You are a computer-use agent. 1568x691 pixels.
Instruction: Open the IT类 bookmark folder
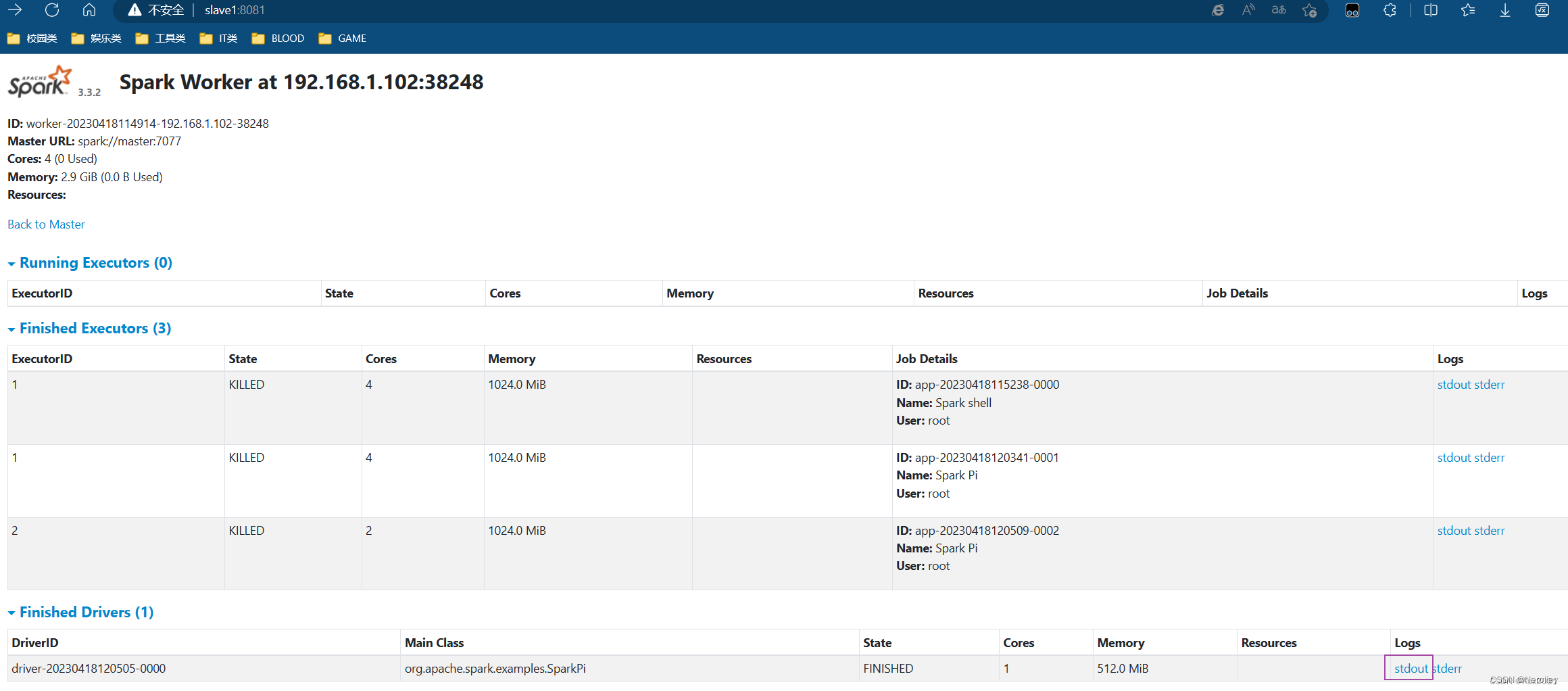click(x=219, y=39)
